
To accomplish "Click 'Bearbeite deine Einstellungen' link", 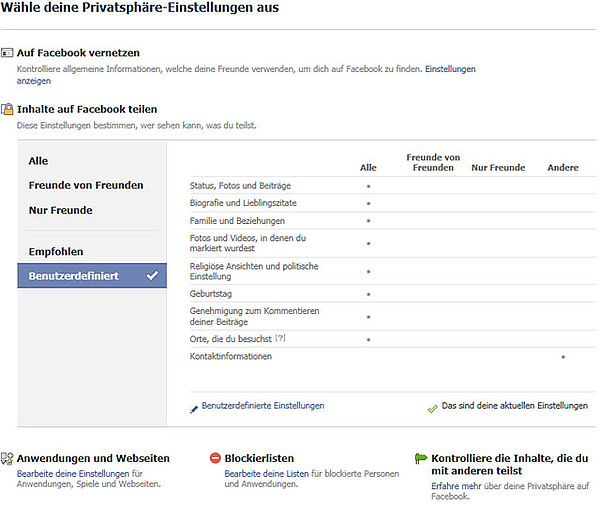I will point(73,473).
